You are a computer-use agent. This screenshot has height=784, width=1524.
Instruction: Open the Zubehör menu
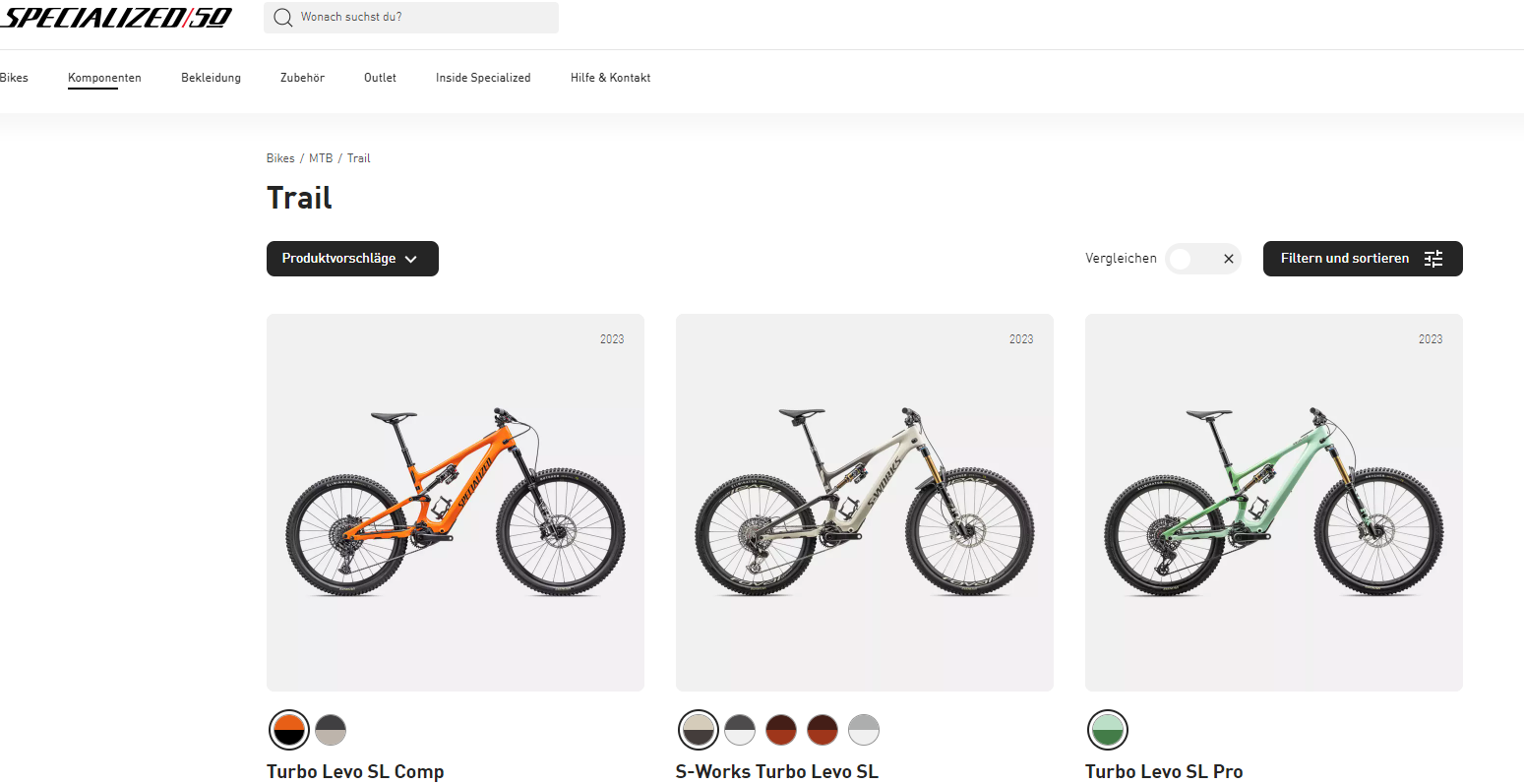pos(302,78)
